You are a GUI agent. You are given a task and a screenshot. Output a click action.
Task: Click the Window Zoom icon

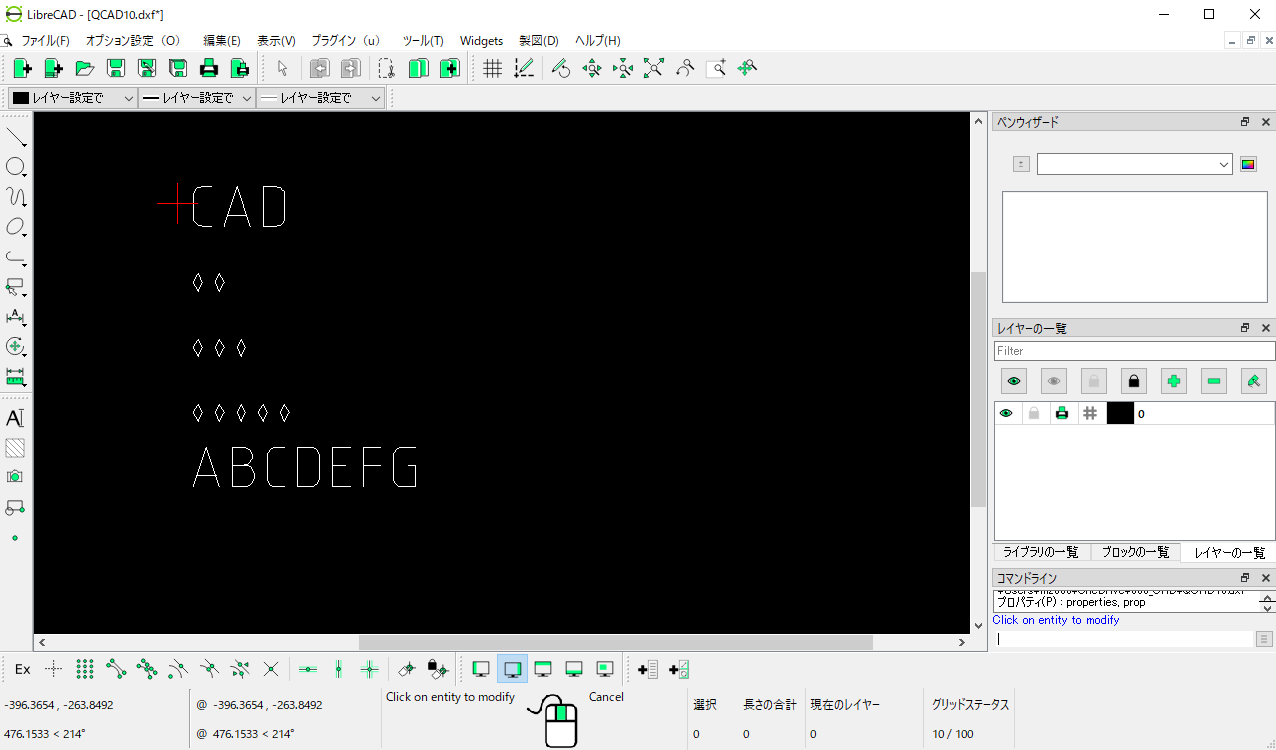[x=716, y=68]
